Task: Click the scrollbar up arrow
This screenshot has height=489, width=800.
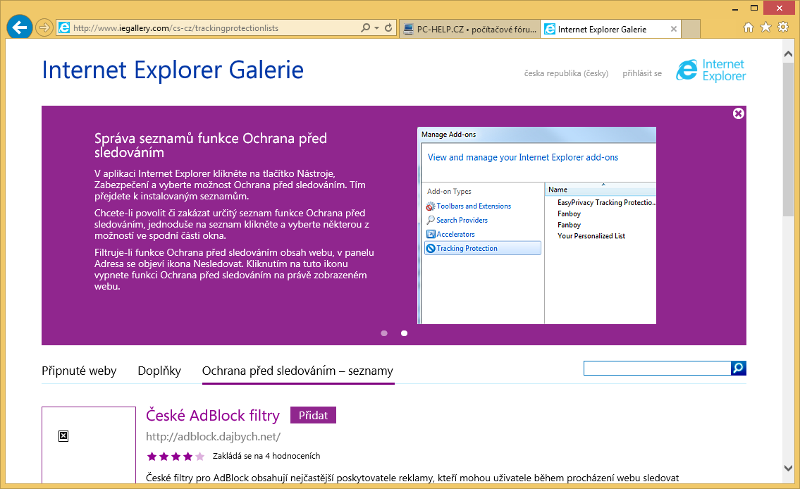Action: click(x=788, y=53)
